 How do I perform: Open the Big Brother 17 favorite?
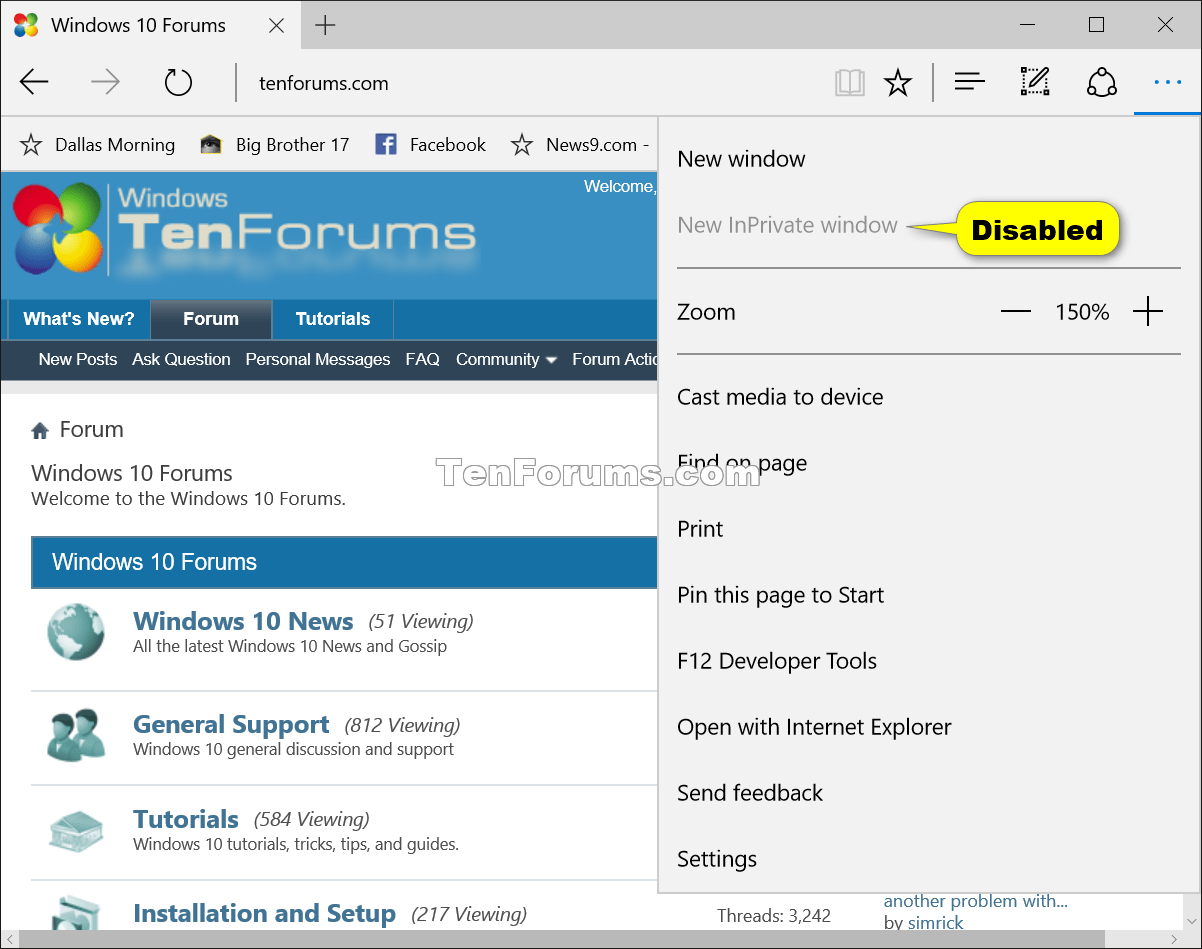point(275,144)
